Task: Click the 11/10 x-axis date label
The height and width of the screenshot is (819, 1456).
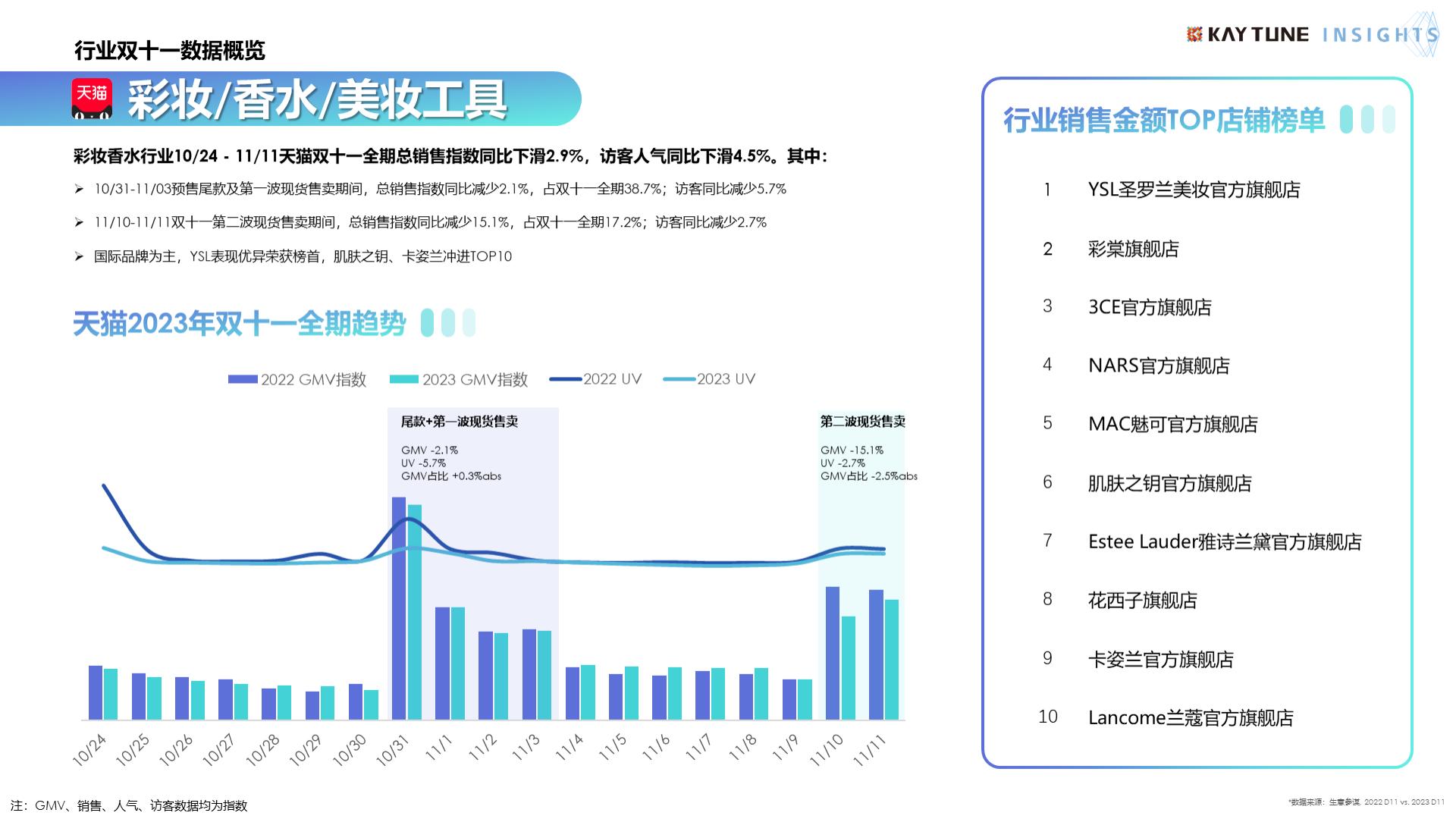Action: click(827, 750)
